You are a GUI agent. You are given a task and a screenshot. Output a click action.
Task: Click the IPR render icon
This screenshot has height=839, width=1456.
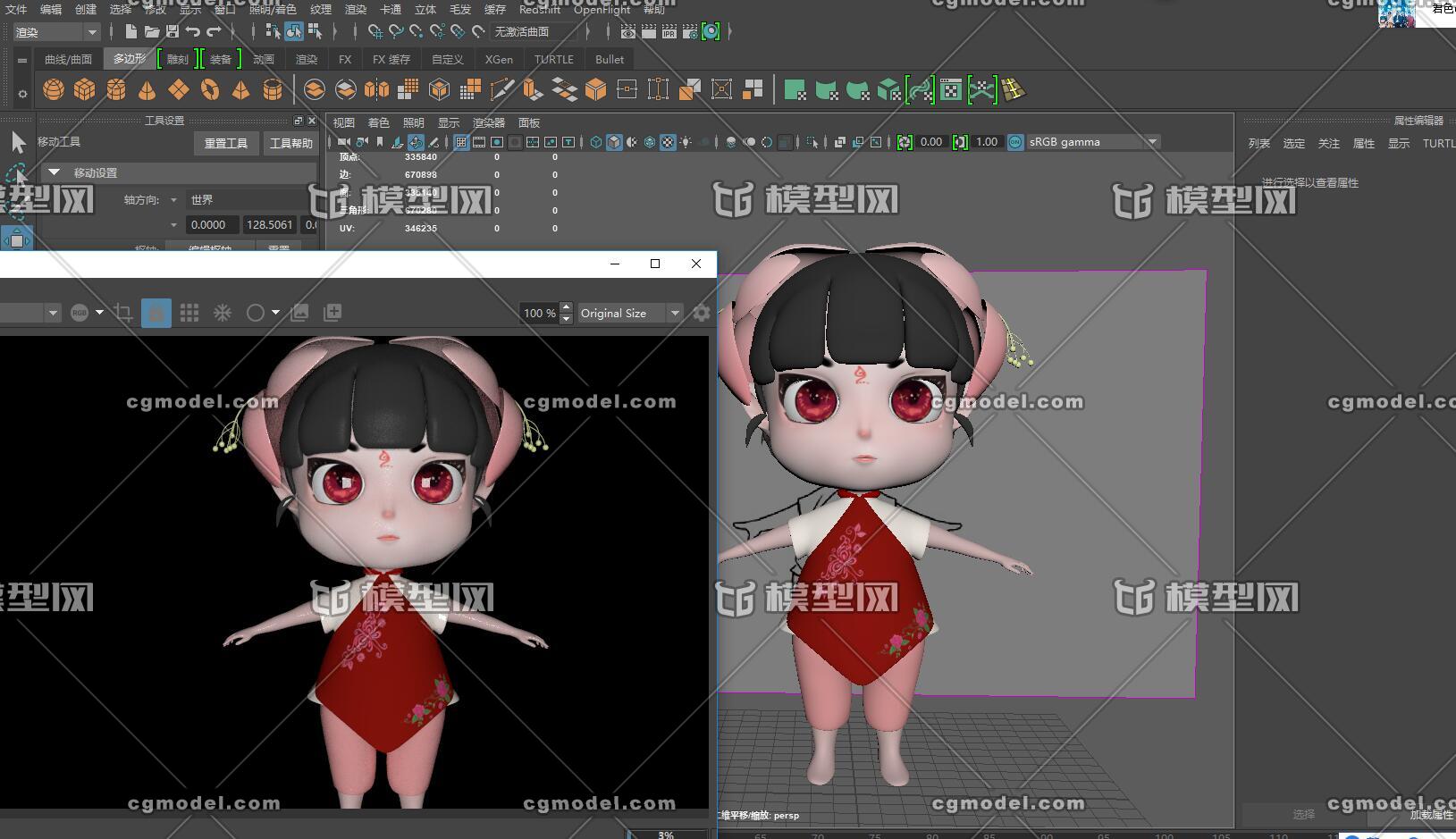click(x=669, y=31)
